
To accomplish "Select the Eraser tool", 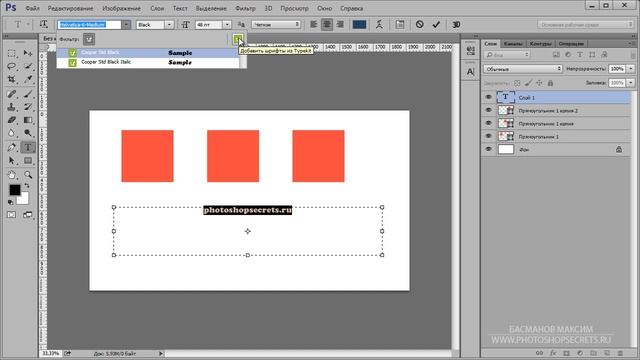I will [11, 120].
